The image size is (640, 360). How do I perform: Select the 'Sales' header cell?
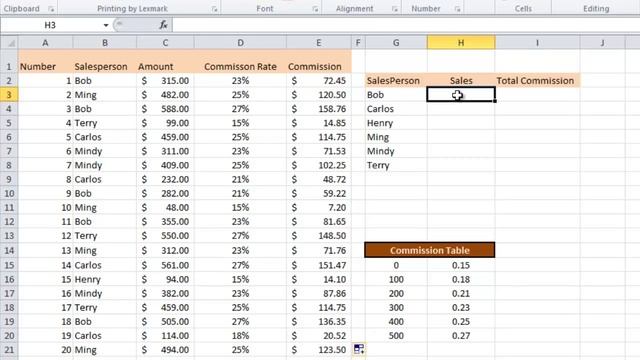coord(461,80)
